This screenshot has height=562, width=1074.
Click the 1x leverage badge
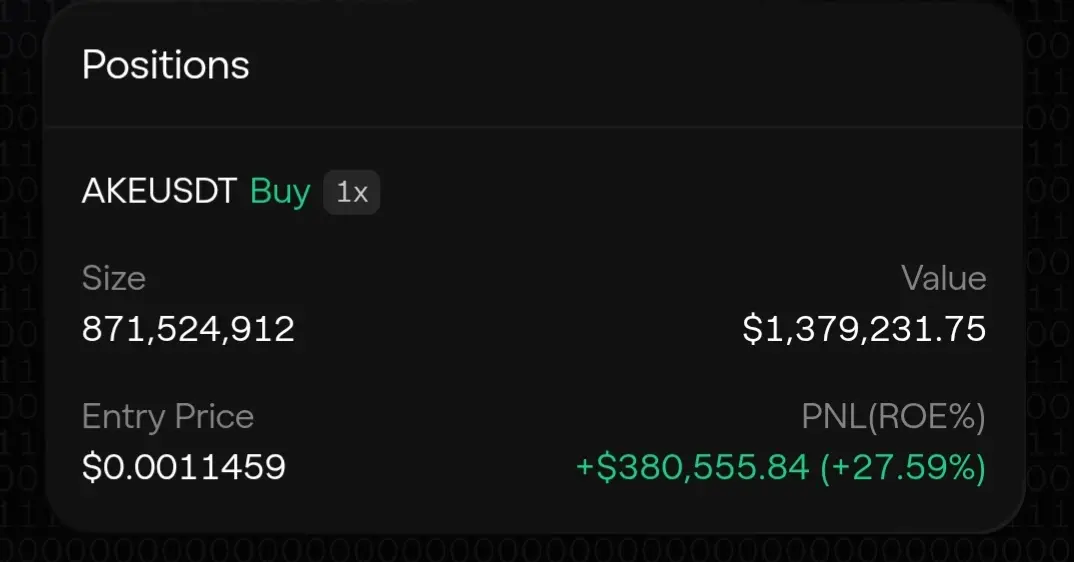click(351, 192)
